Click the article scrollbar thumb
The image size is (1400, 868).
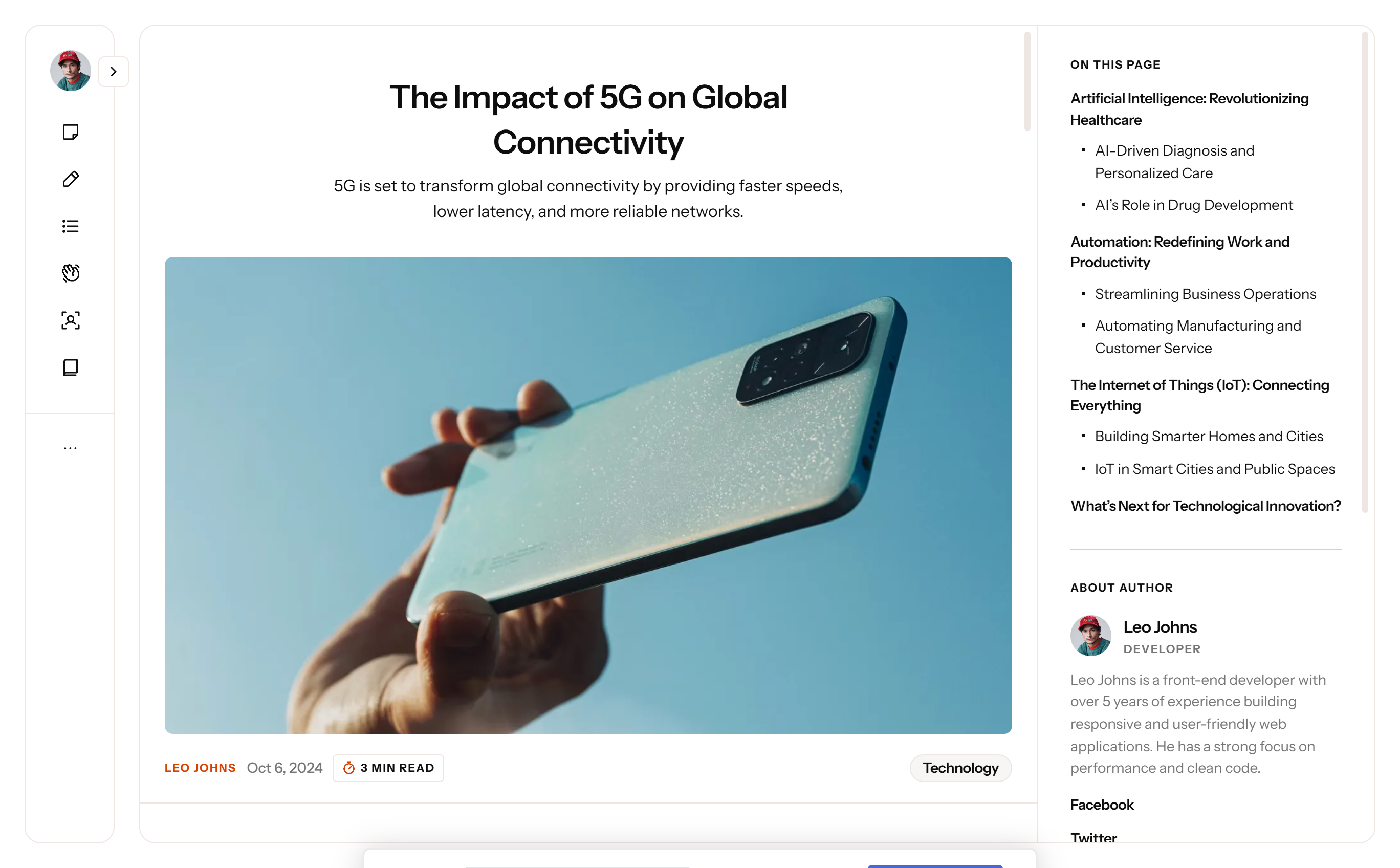point(1026,81)
